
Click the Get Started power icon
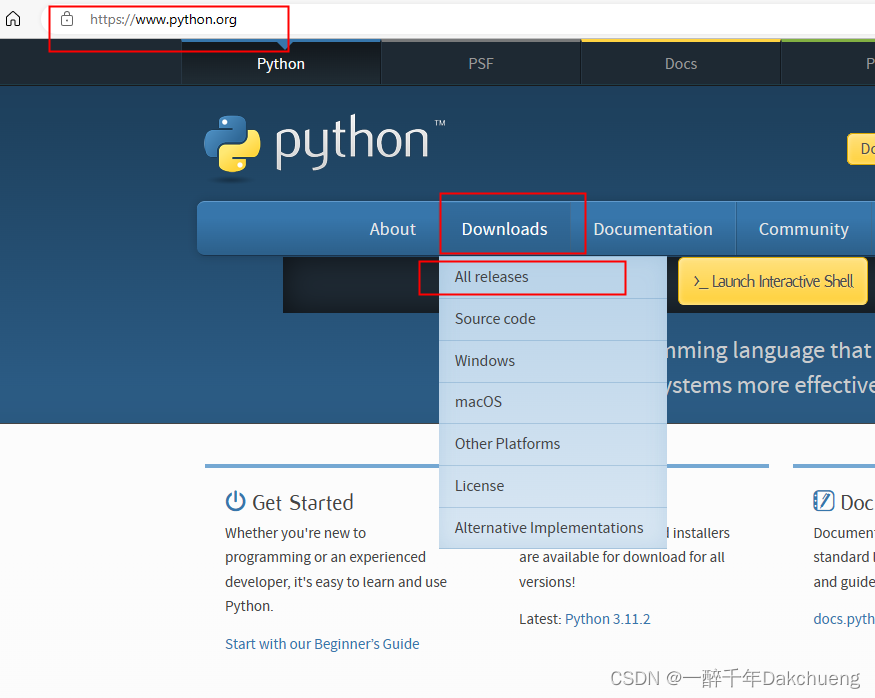coord(235,502)
